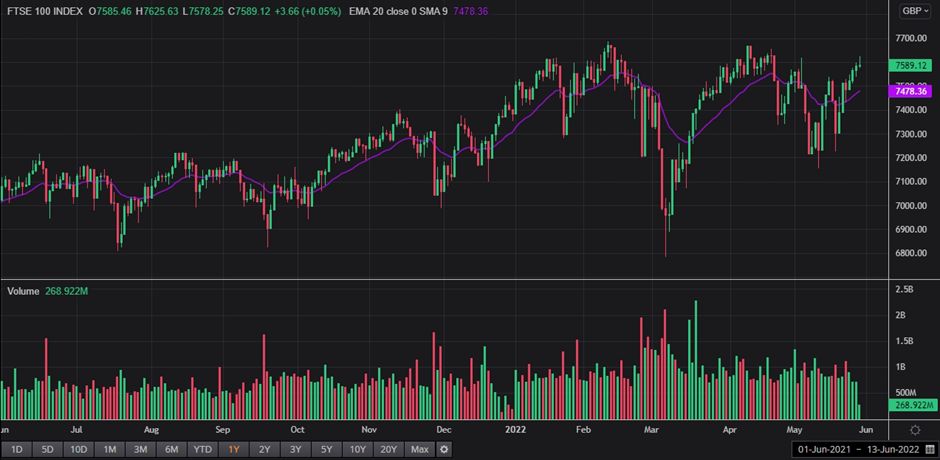Set chart range to 20Y
Image resolution: width=940 pixels, height=460 pixels.
tap(388, 449)
